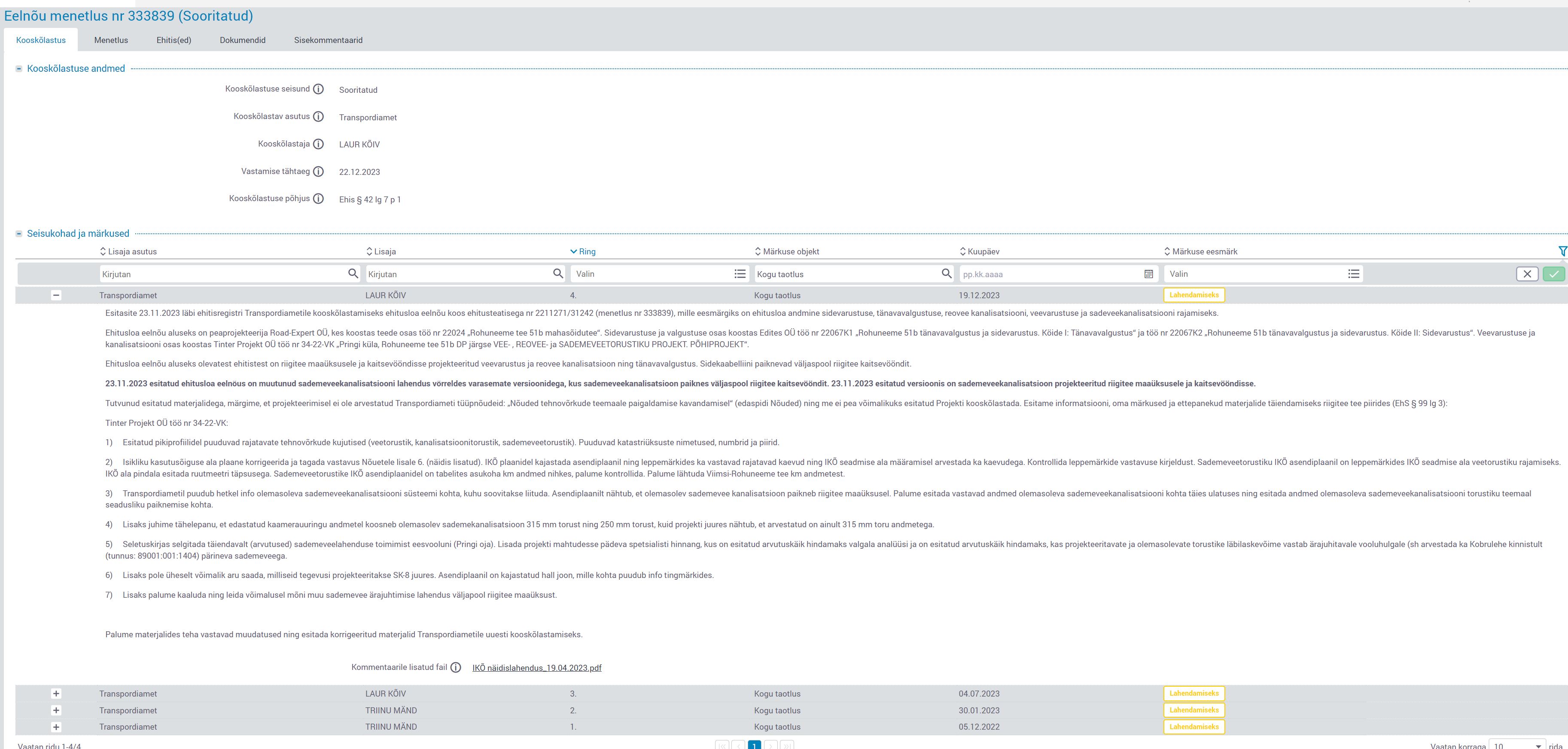Open list icon in Ring filter
Viewport: 1568px width, 749px height.
click(x=740, y=274)
